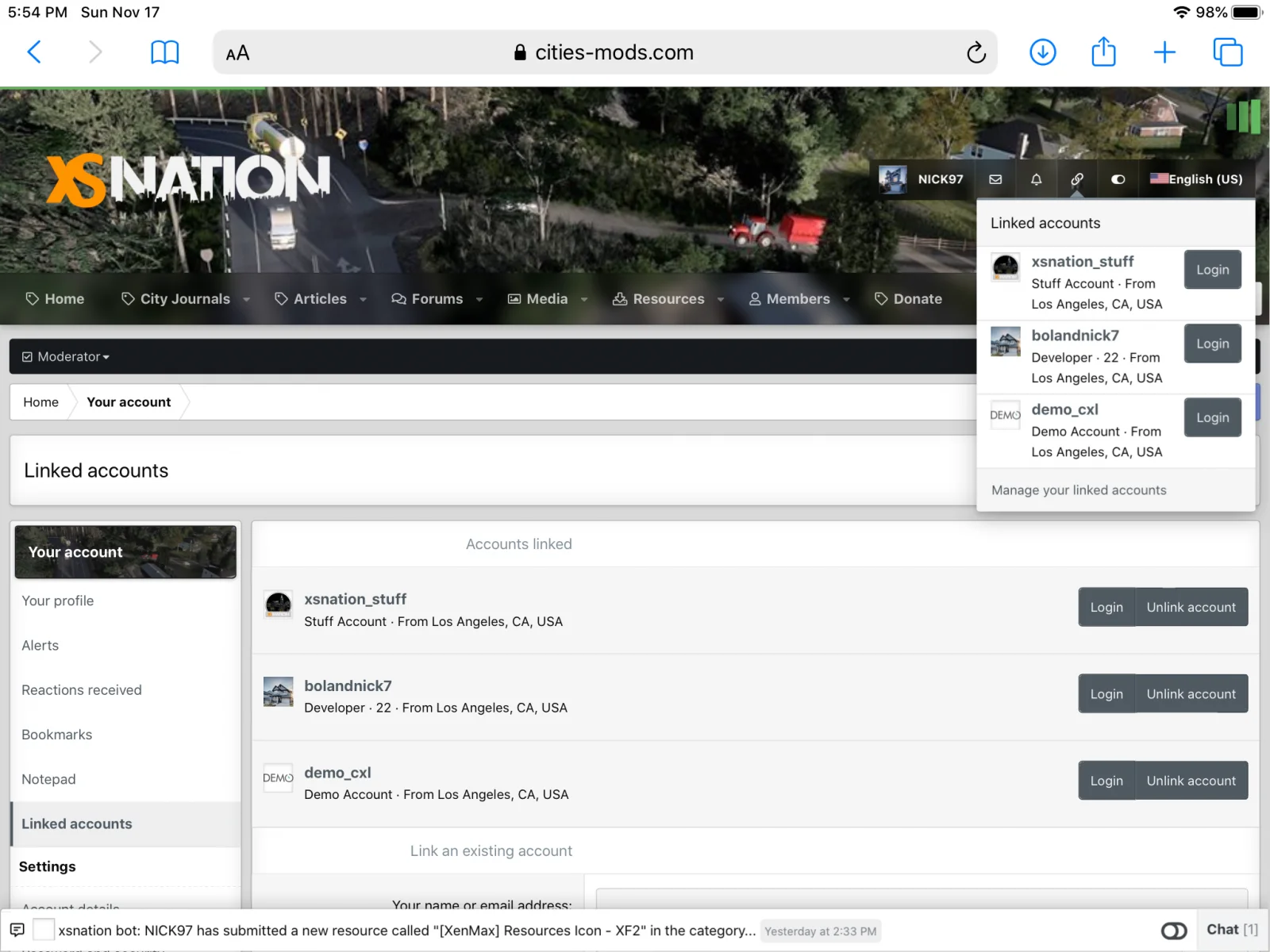This screenshot has width=1270, height=952.
Task: Open the Media nav item
Action: click(538, 299)
